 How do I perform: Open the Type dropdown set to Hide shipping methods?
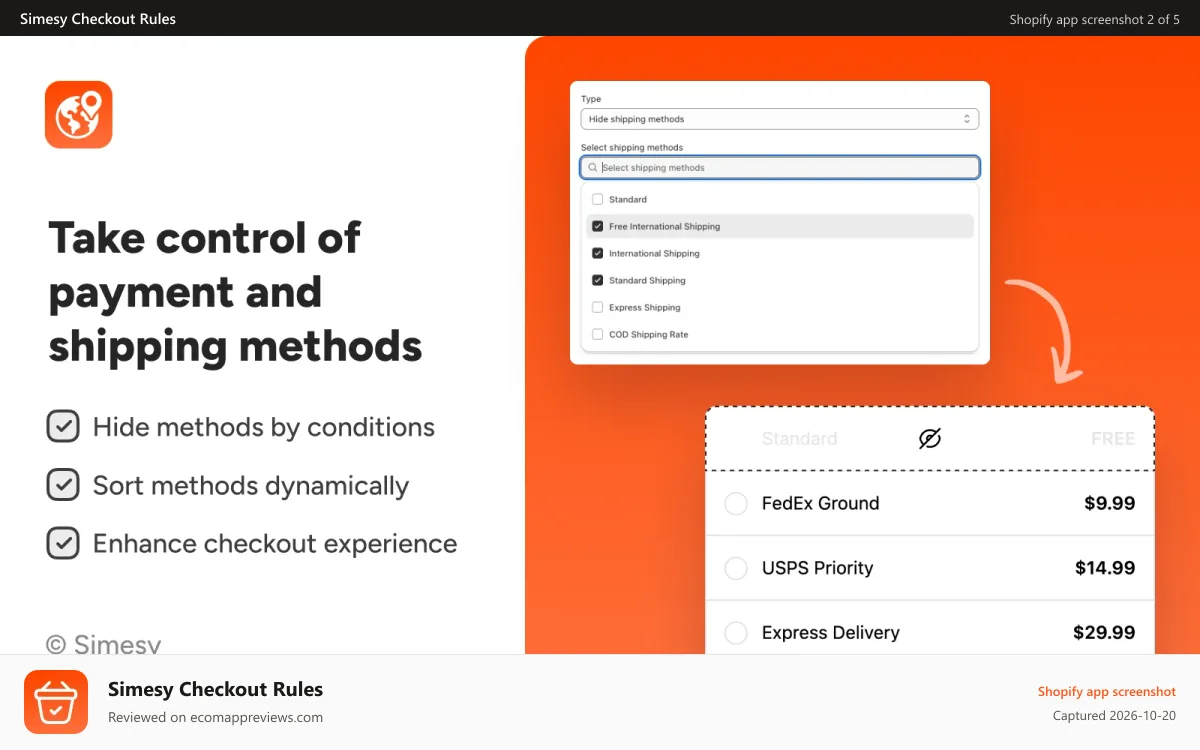point(779,119)
